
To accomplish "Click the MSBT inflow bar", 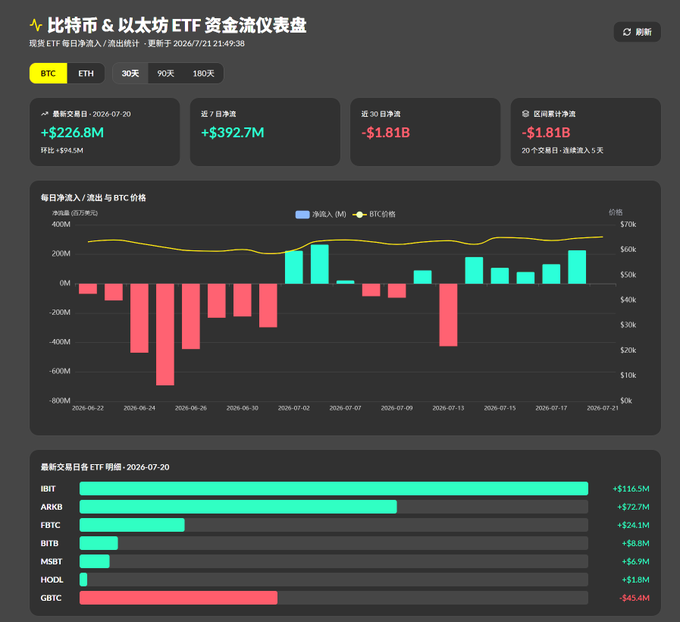I will coord(95,561).
